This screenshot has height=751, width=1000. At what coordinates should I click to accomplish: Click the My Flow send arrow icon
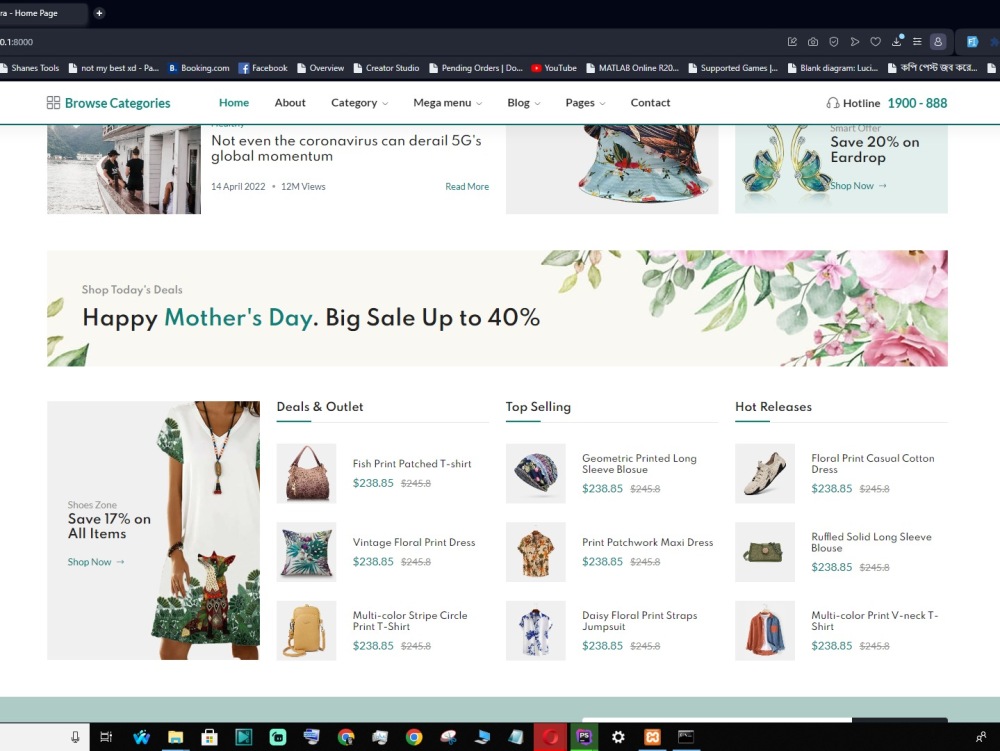(x=855, y=41)
